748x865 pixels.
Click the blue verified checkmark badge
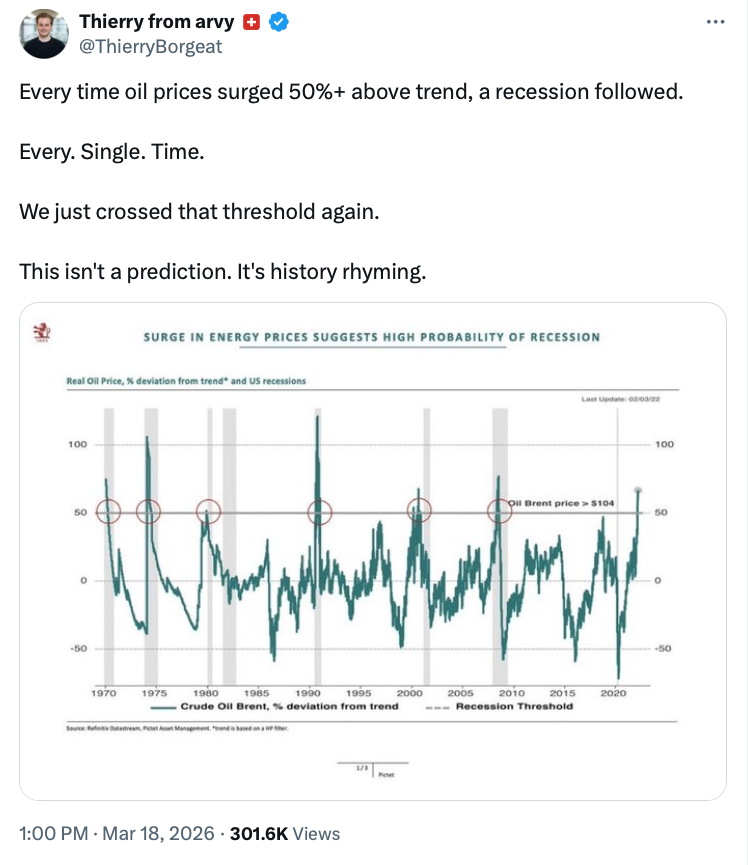pos(280,22)
